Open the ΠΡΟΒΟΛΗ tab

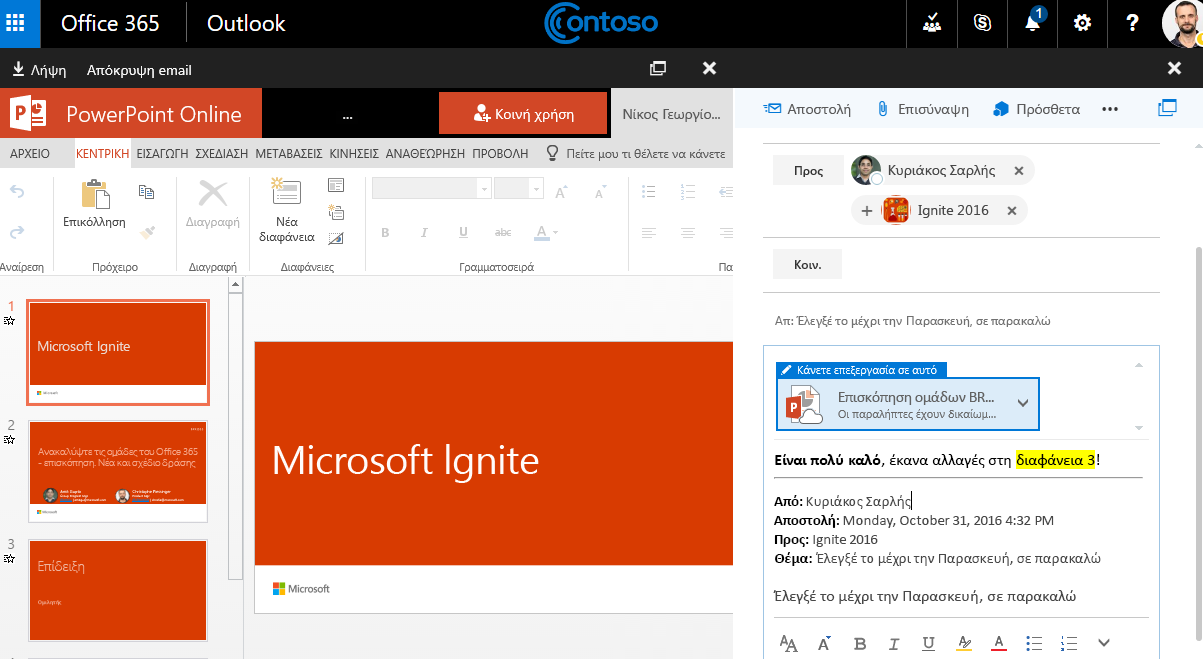click(500, 154)
